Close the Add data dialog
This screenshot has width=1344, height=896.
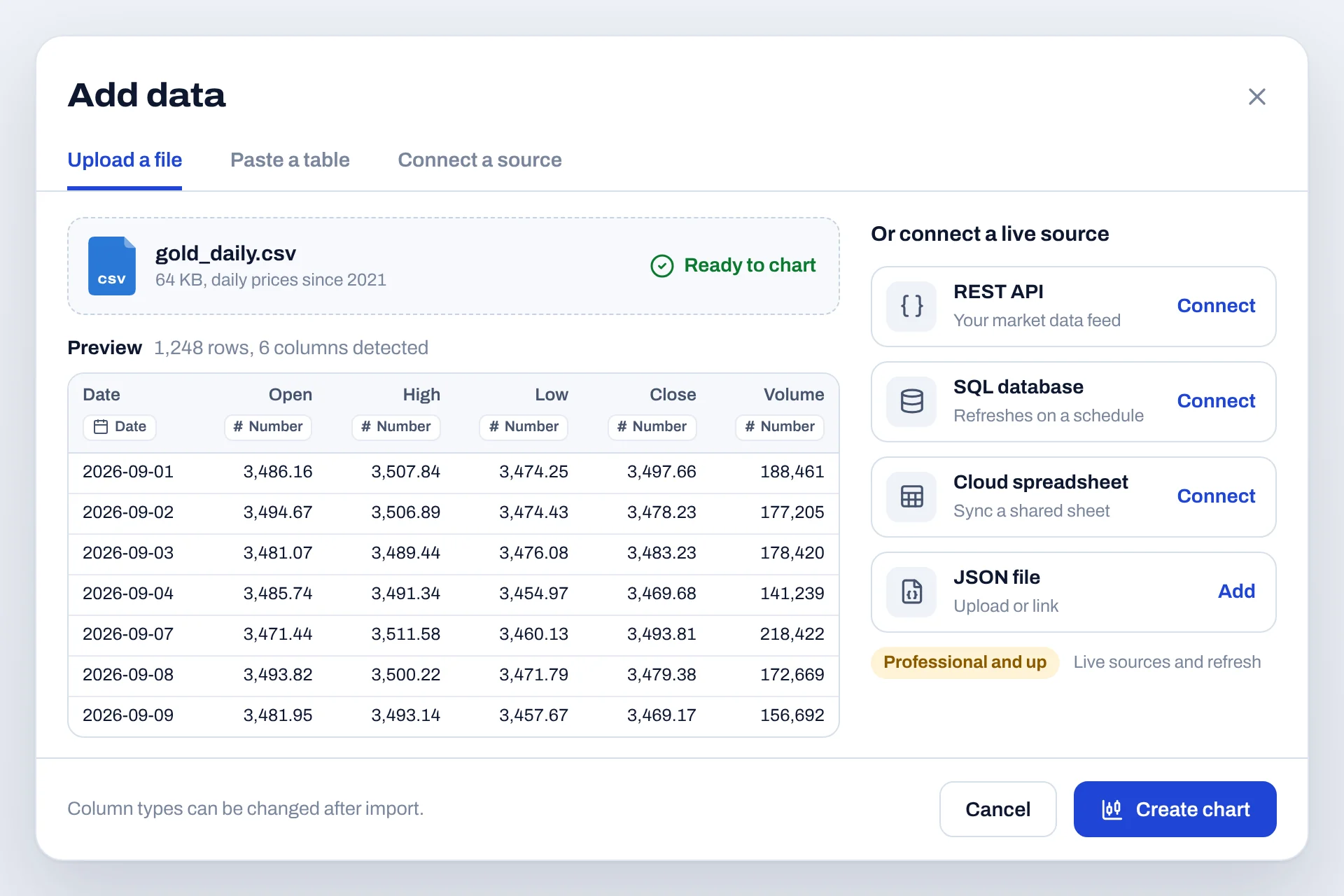(1257, 97)
